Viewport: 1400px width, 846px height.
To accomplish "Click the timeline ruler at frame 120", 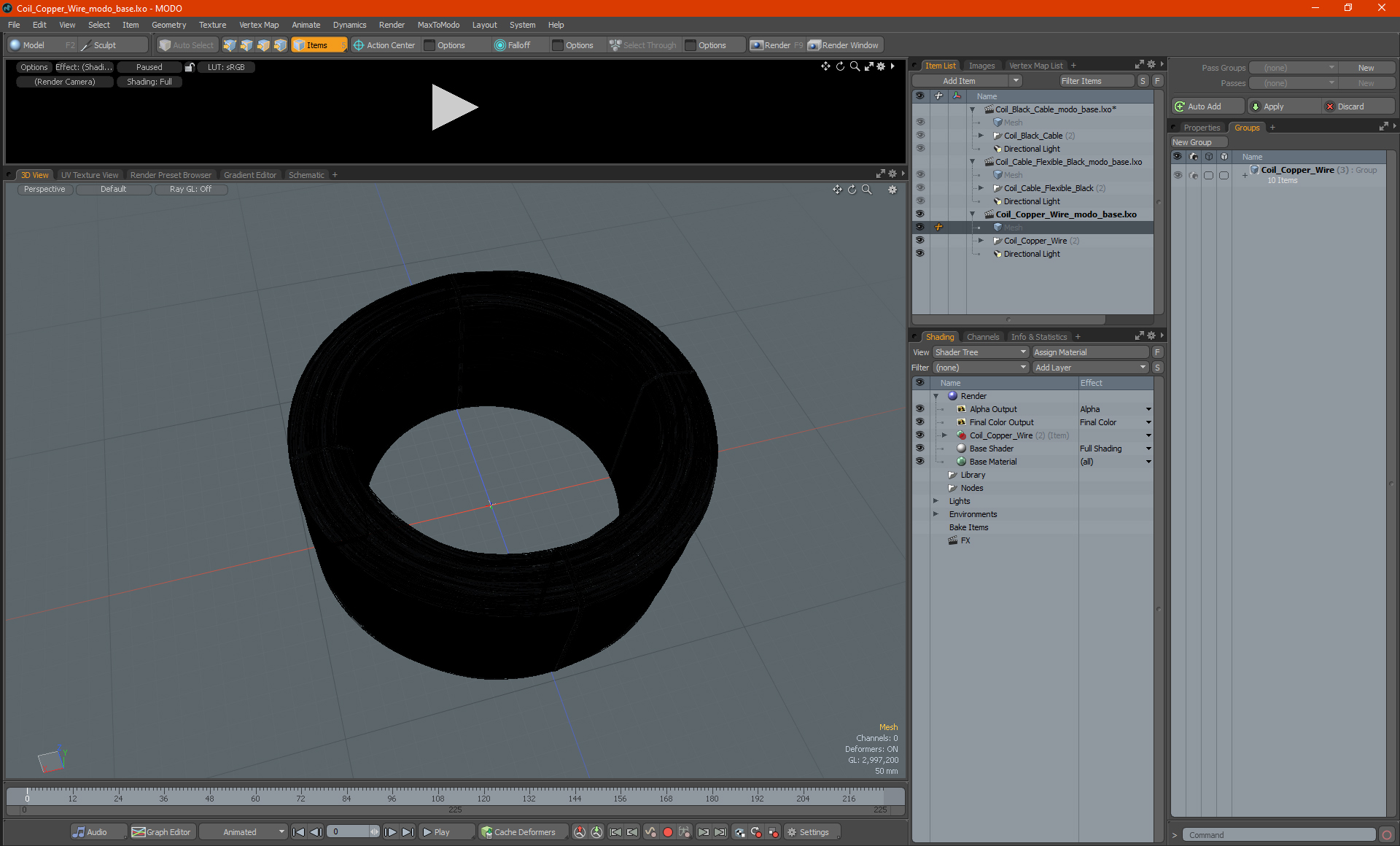I will tap(483, 794).
